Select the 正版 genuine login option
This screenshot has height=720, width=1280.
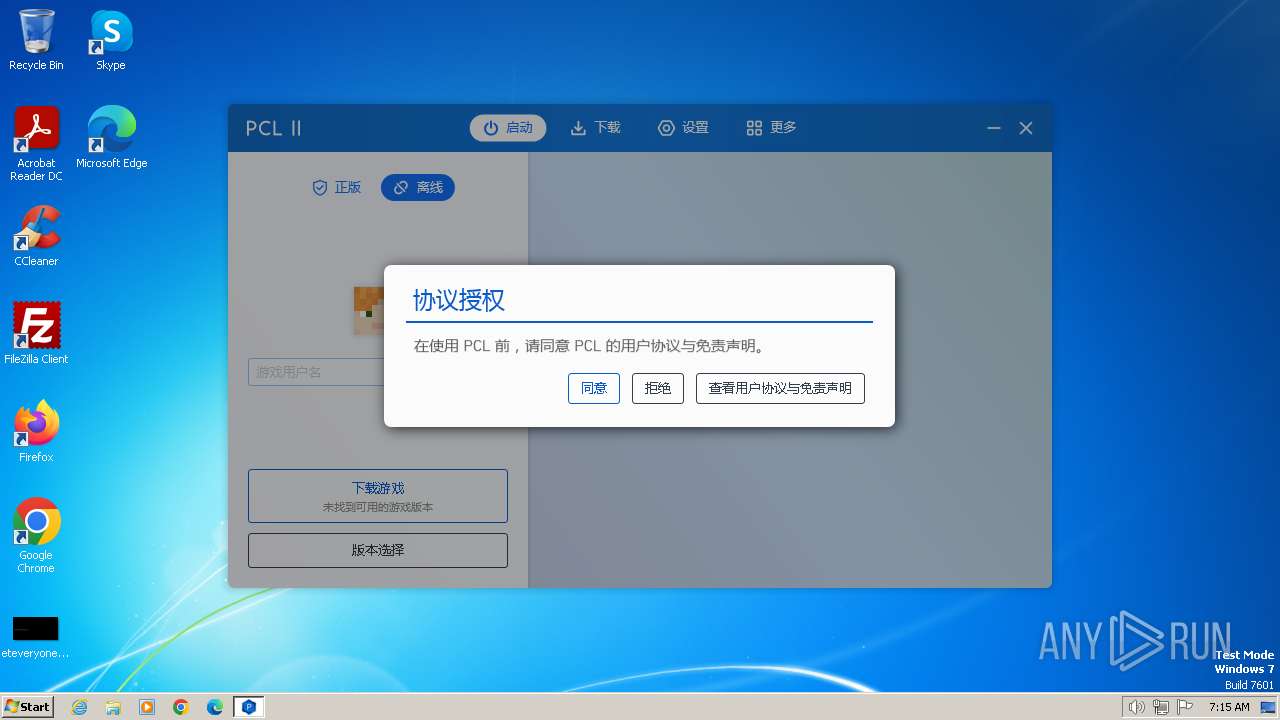[337, 187]
